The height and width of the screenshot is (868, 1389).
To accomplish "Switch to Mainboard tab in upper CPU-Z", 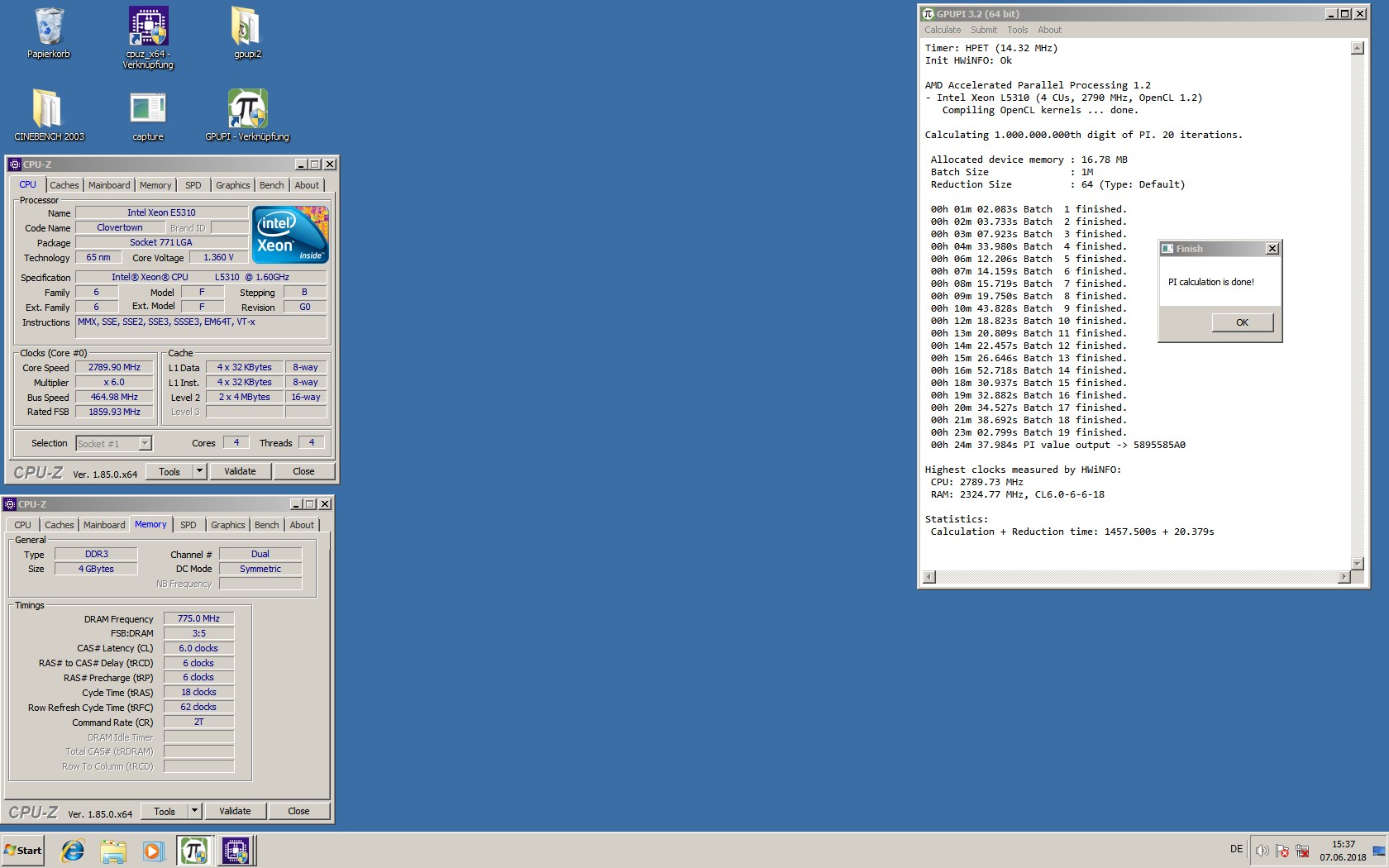I will point(109,185).
